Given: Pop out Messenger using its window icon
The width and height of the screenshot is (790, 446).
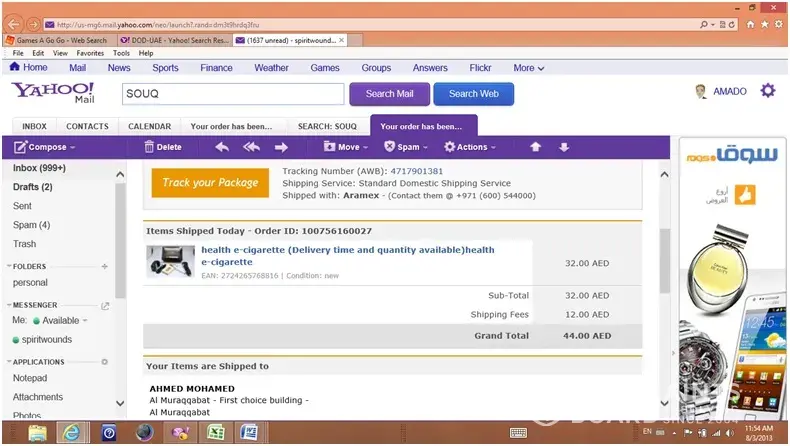Looking at the screenshot, I should tap(105, 305).
